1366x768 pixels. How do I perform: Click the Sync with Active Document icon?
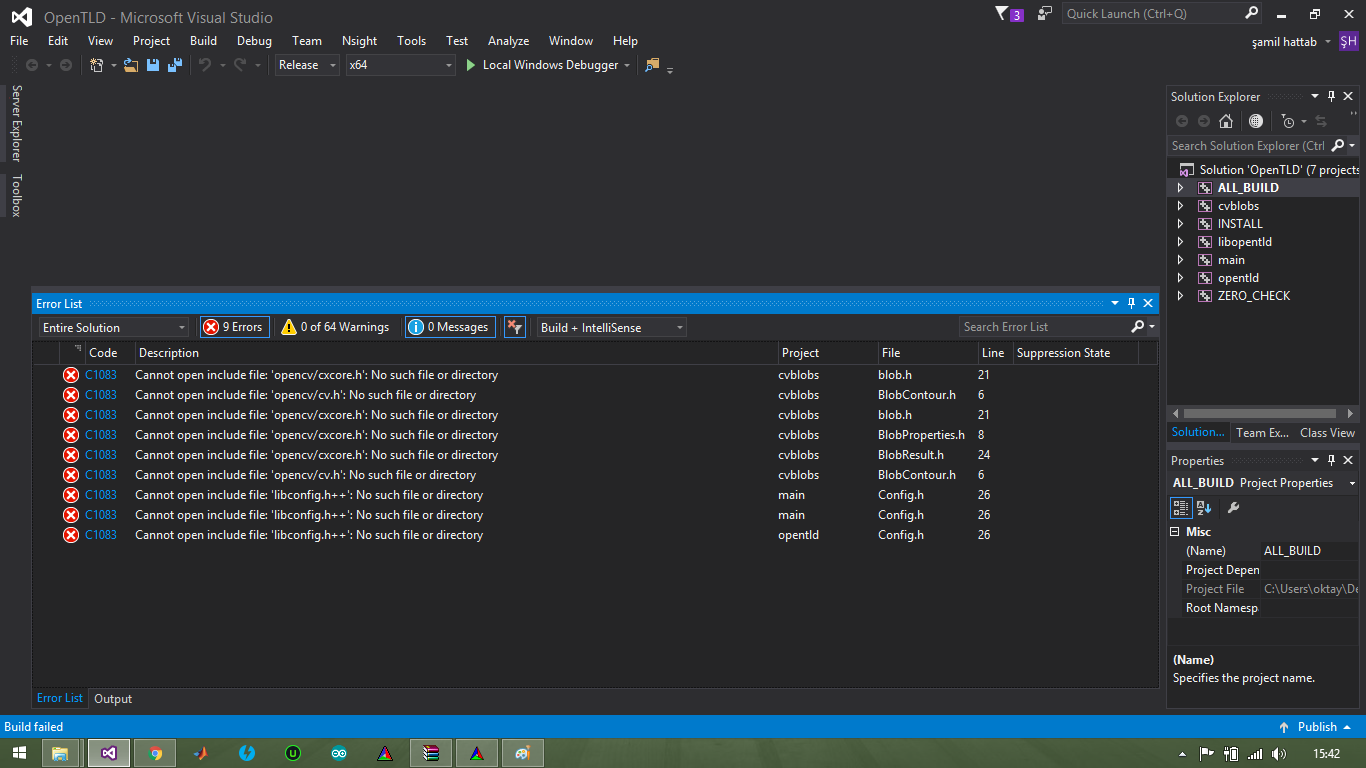[x=1321, y=121]
